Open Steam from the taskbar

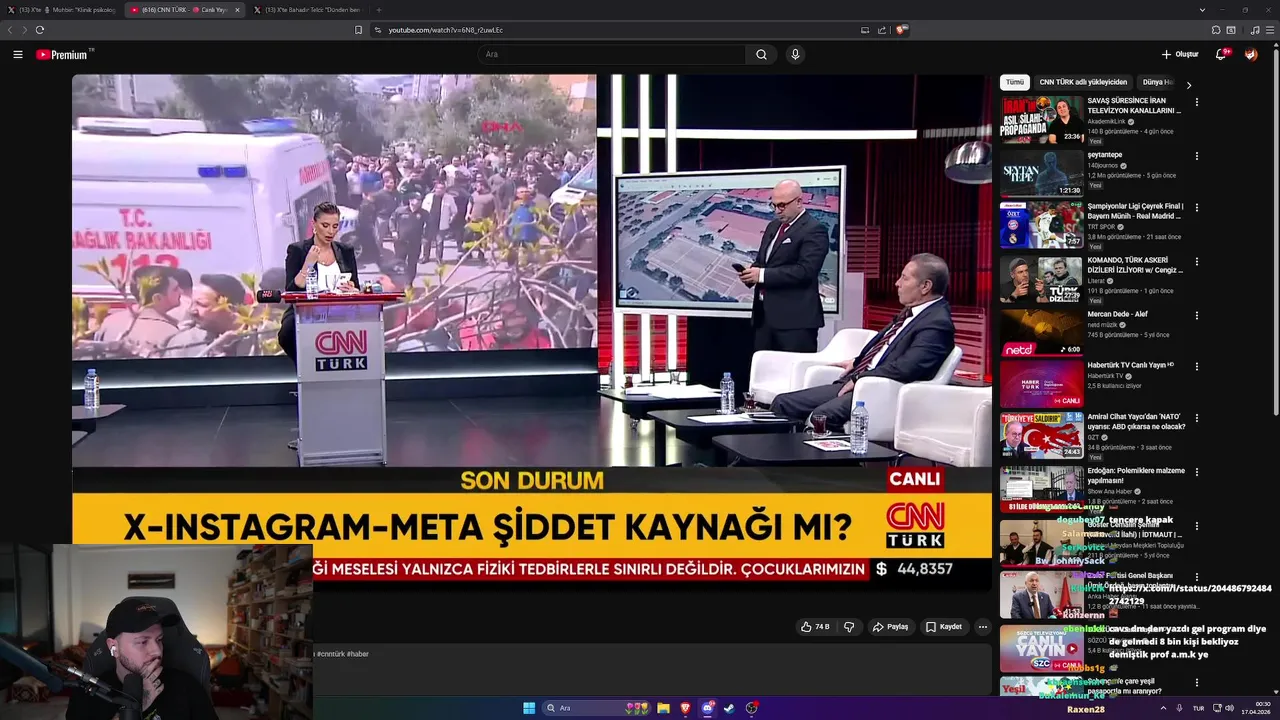[729, 708]
